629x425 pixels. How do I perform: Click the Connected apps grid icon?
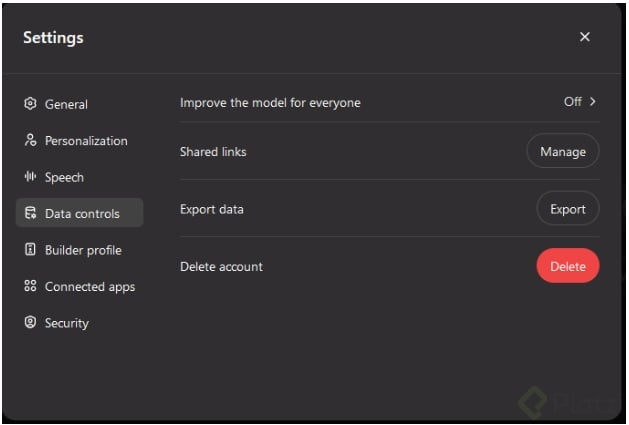30,286
